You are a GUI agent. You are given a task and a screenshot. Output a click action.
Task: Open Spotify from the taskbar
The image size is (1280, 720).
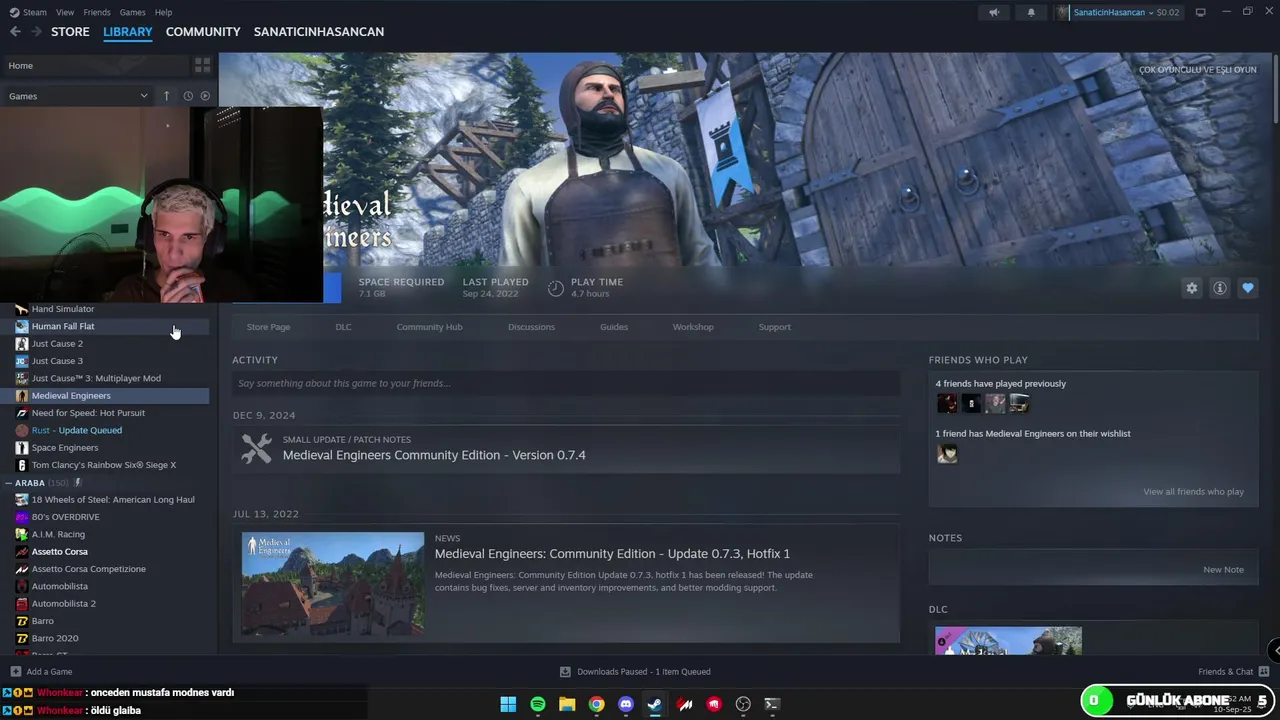click(538, 704)
